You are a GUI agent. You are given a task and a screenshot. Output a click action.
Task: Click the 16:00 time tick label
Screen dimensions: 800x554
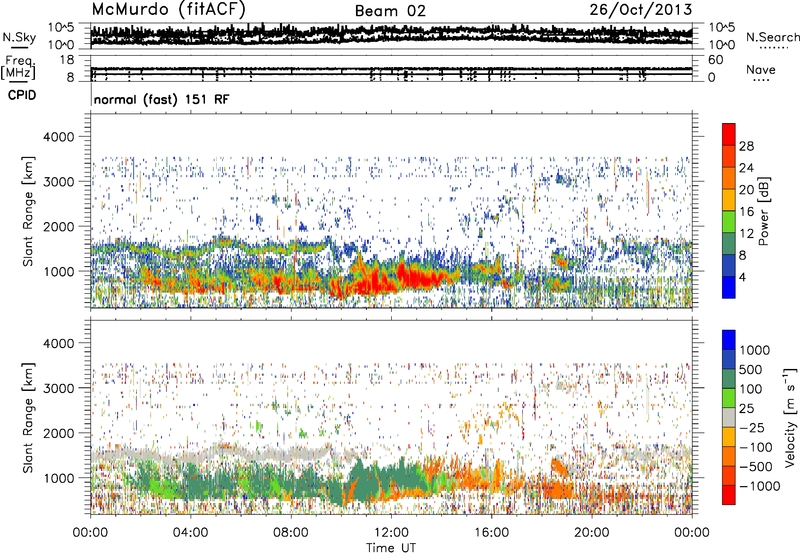click(x=491, y=533)
